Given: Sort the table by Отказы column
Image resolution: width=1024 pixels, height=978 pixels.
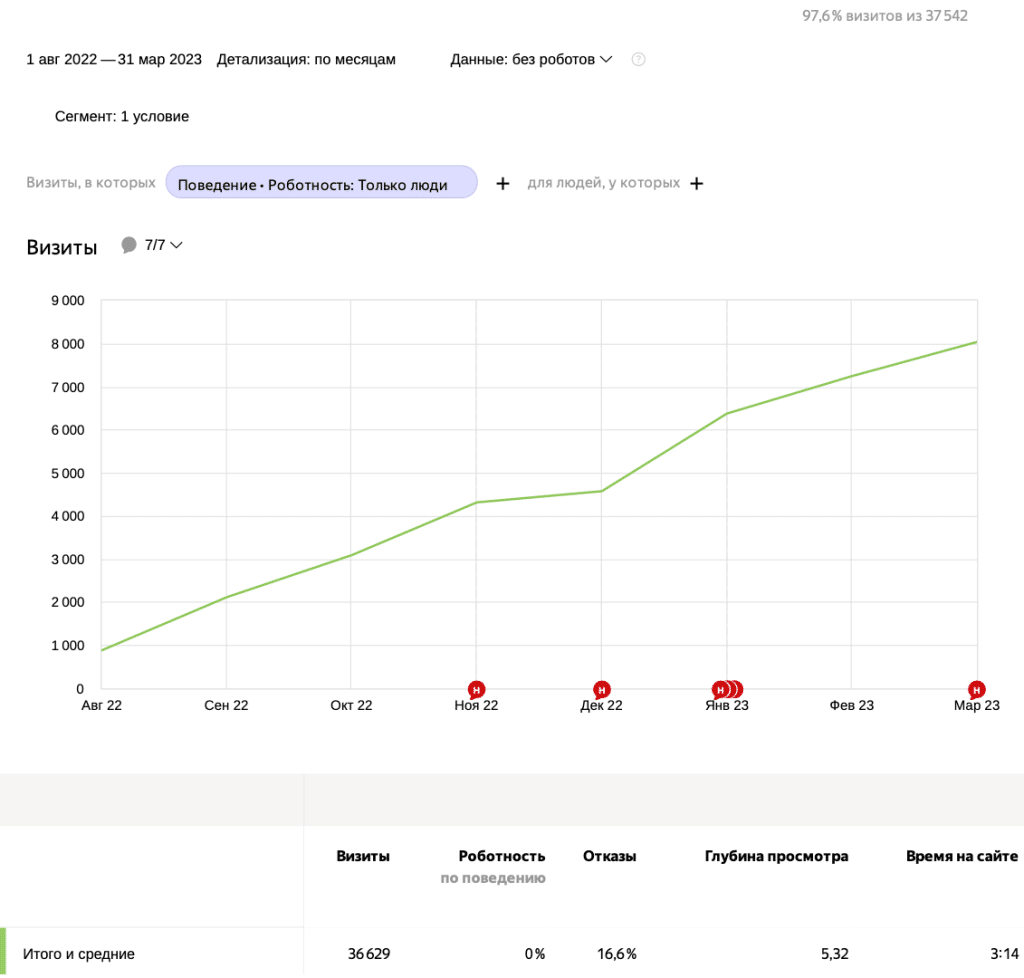Looking at the screenshot, I should point(610,856).
